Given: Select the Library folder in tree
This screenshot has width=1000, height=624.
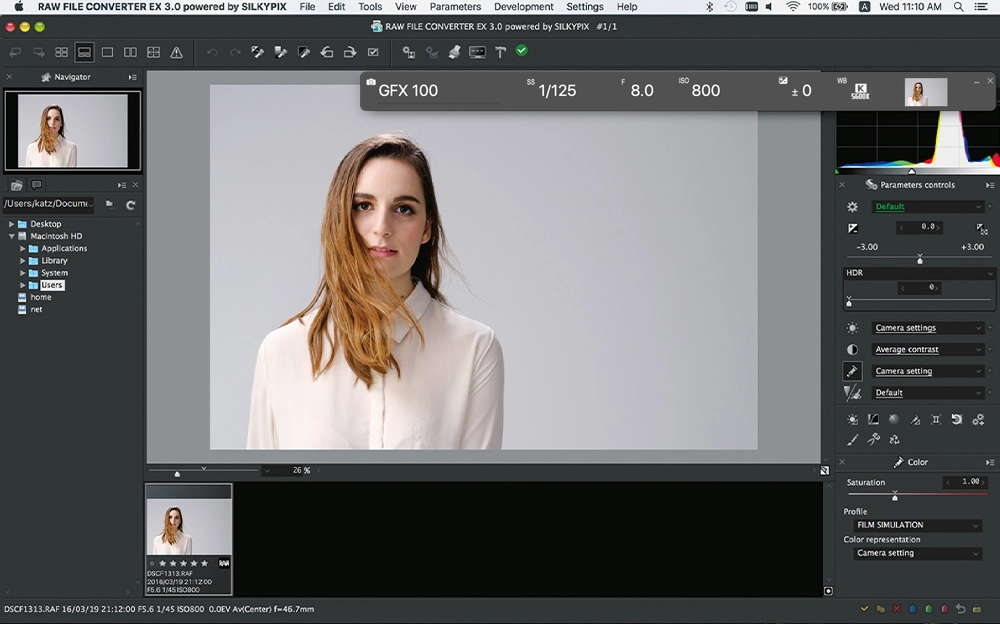Looking at the screenshot, I should pos(54,261).
